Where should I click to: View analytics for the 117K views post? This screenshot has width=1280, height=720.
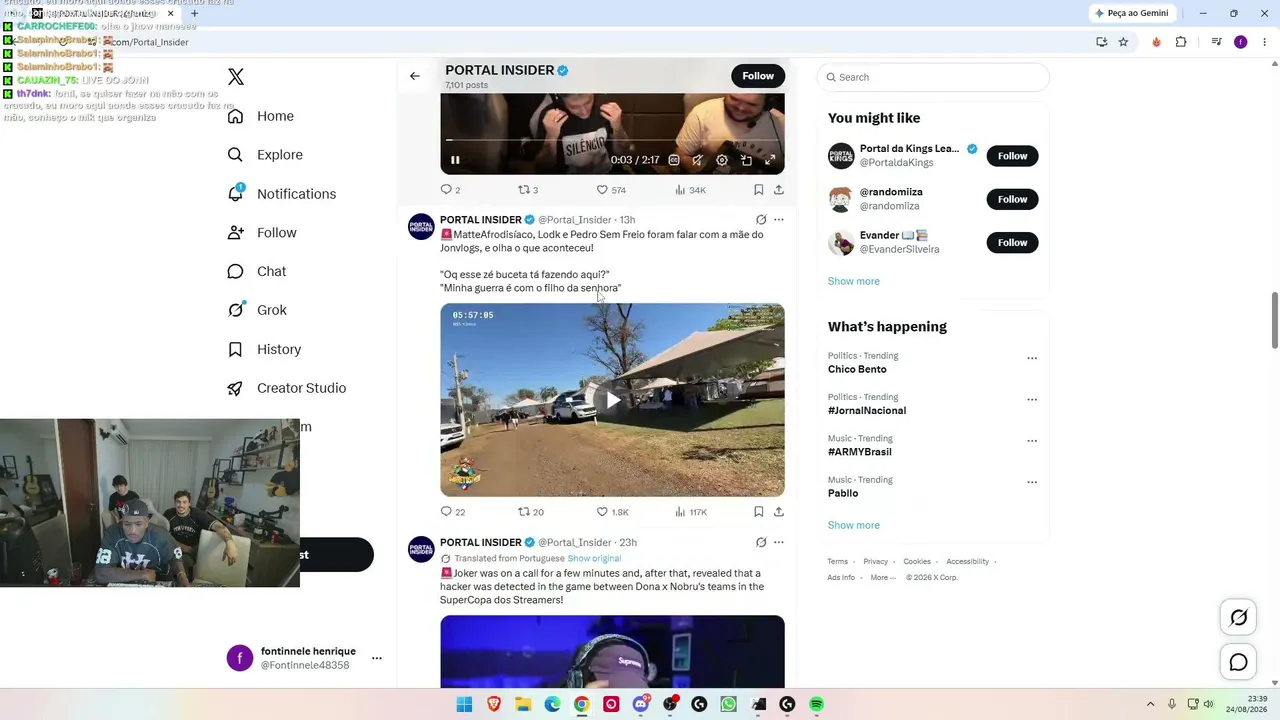point(691,512)
